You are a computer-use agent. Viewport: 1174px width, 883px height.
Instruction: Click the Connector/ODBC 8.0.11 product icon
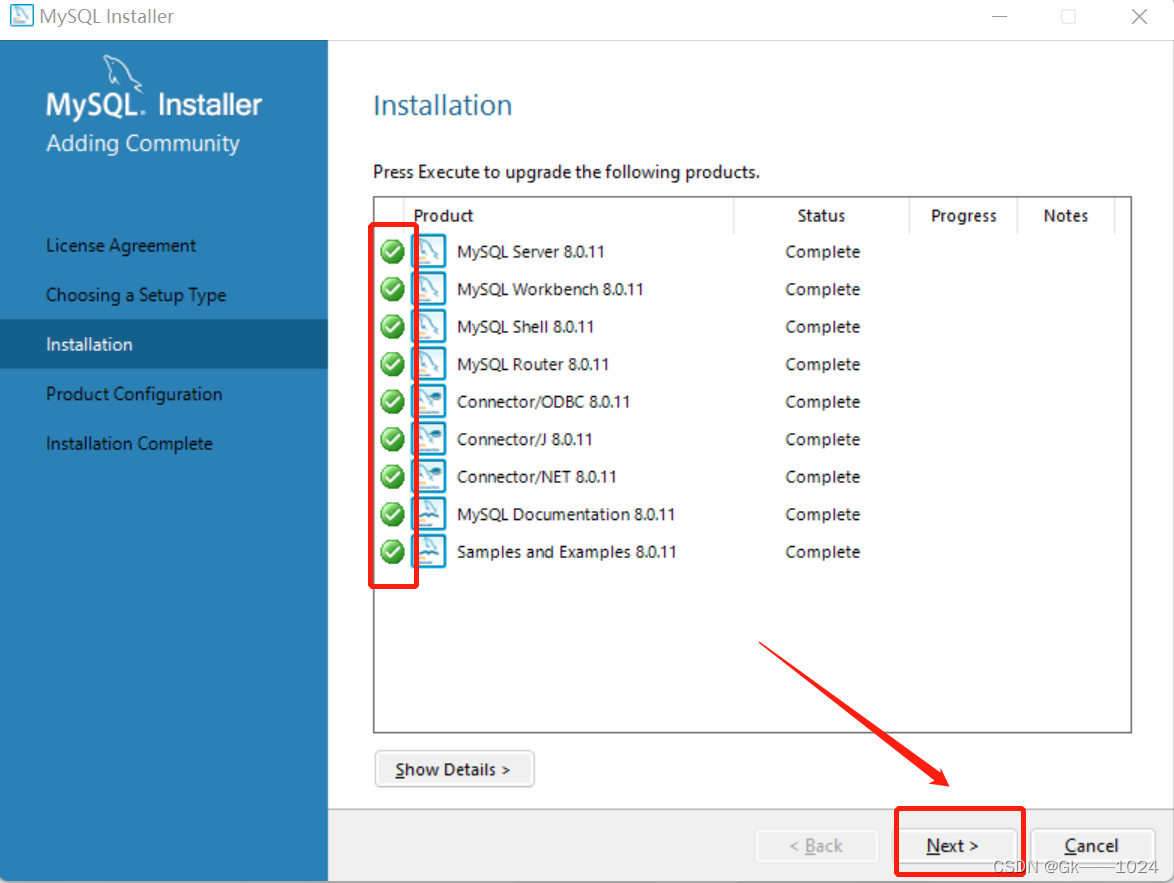point(429,401)
